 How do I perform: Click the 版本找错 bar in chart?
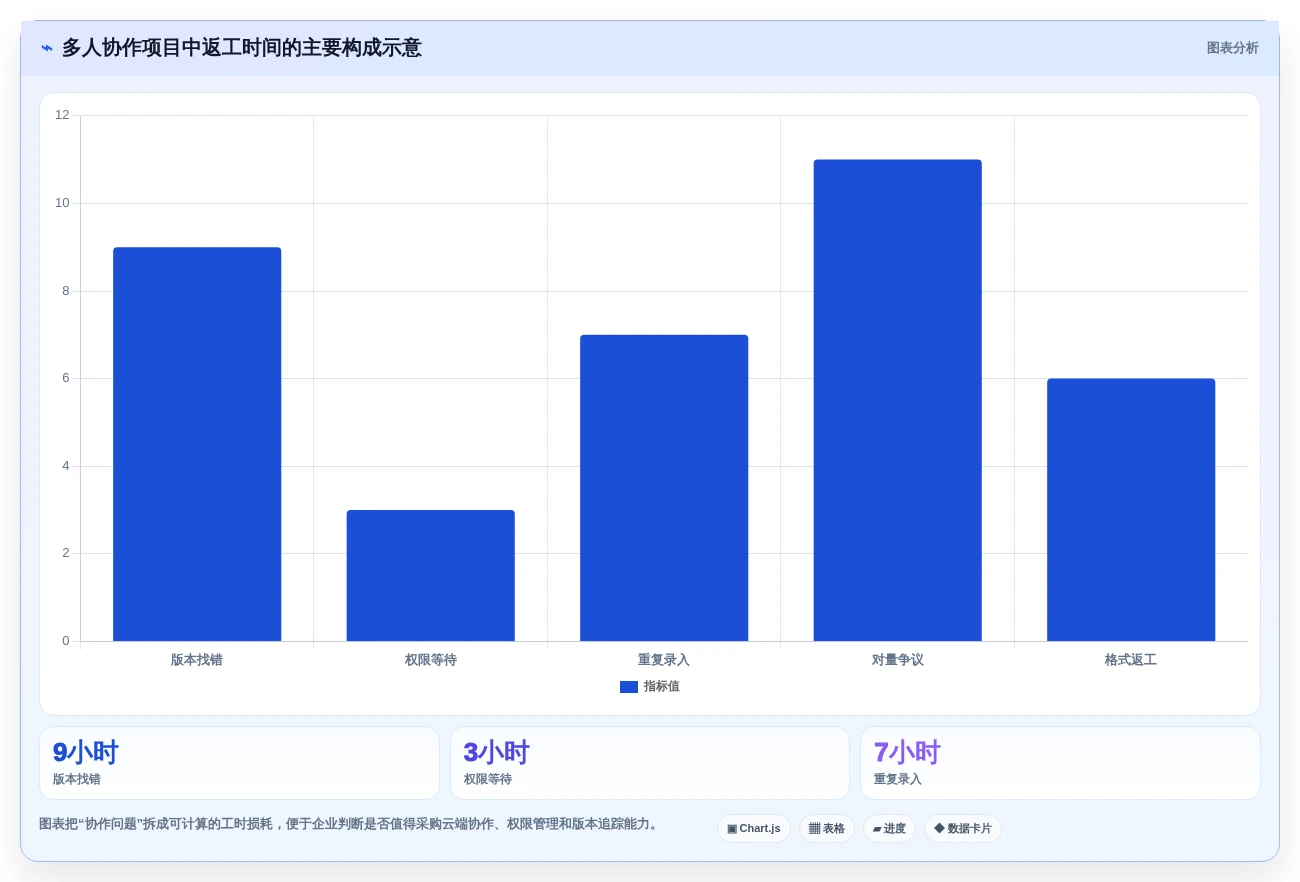(x=197, y=444)
